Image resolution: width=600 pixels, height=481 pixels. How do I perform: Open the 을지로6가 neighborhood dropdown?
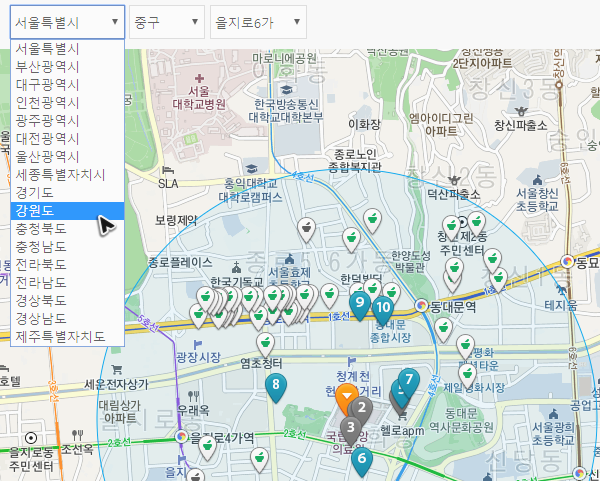tap(258, 22)
